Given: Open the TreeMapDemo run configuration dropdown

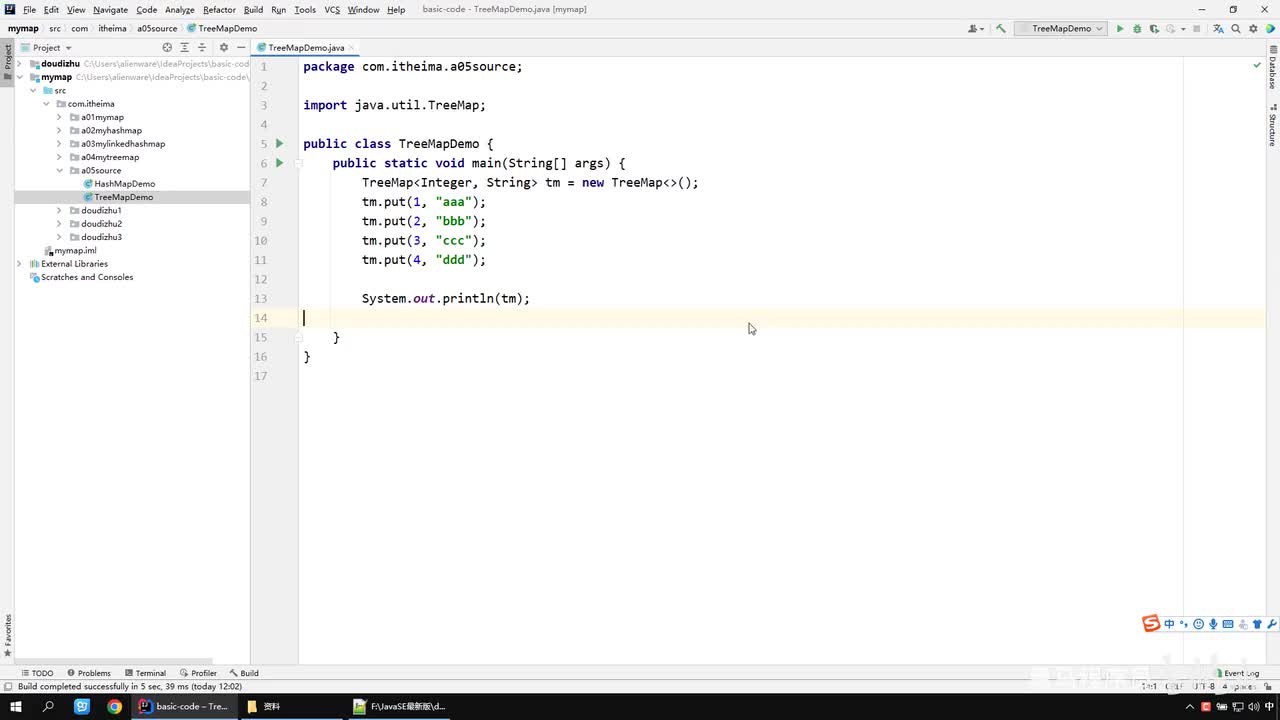Looking at the screenshot, I should (1060, 29).
